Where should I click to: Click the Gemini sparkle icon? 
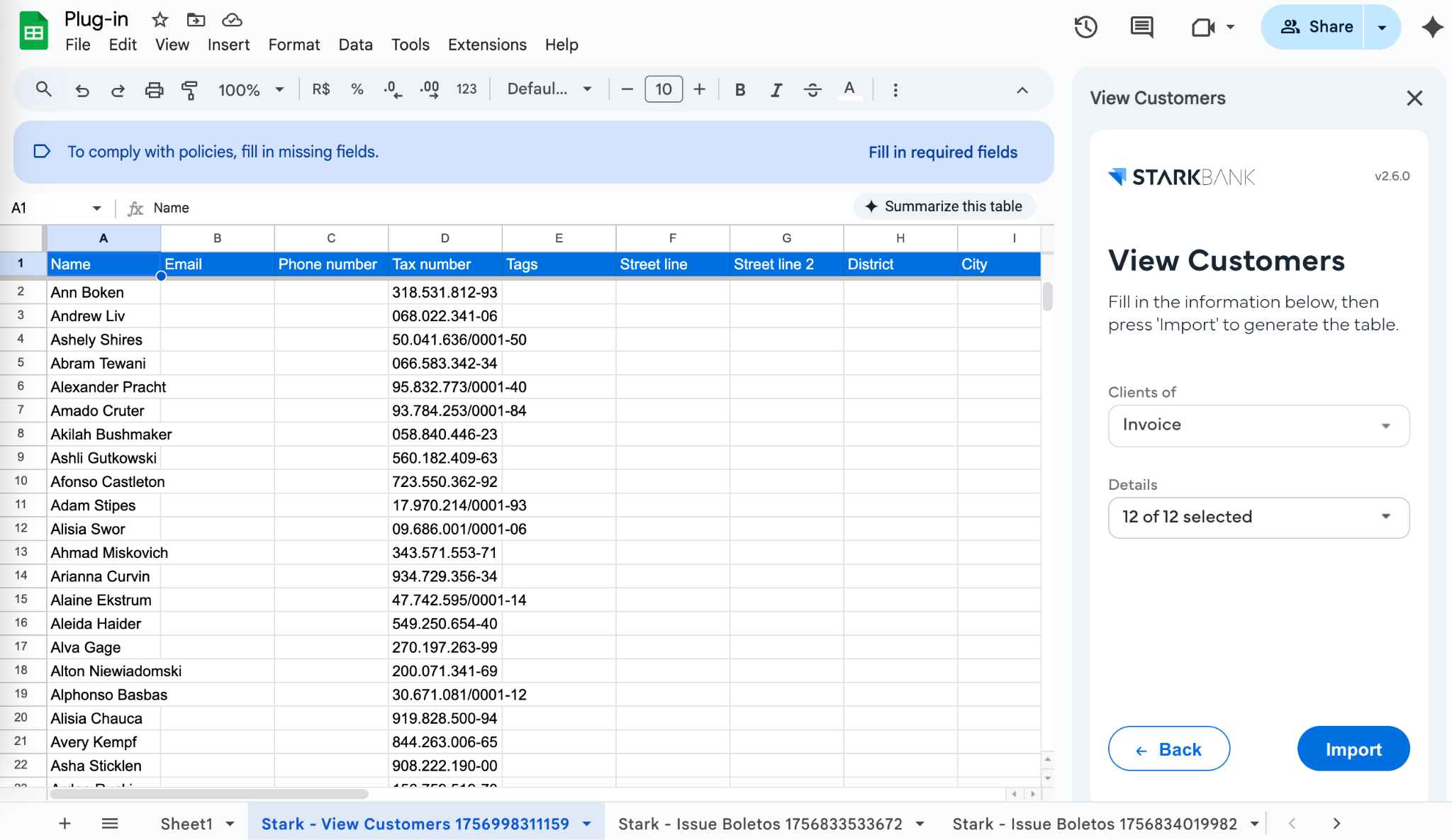pos(1432,28)
